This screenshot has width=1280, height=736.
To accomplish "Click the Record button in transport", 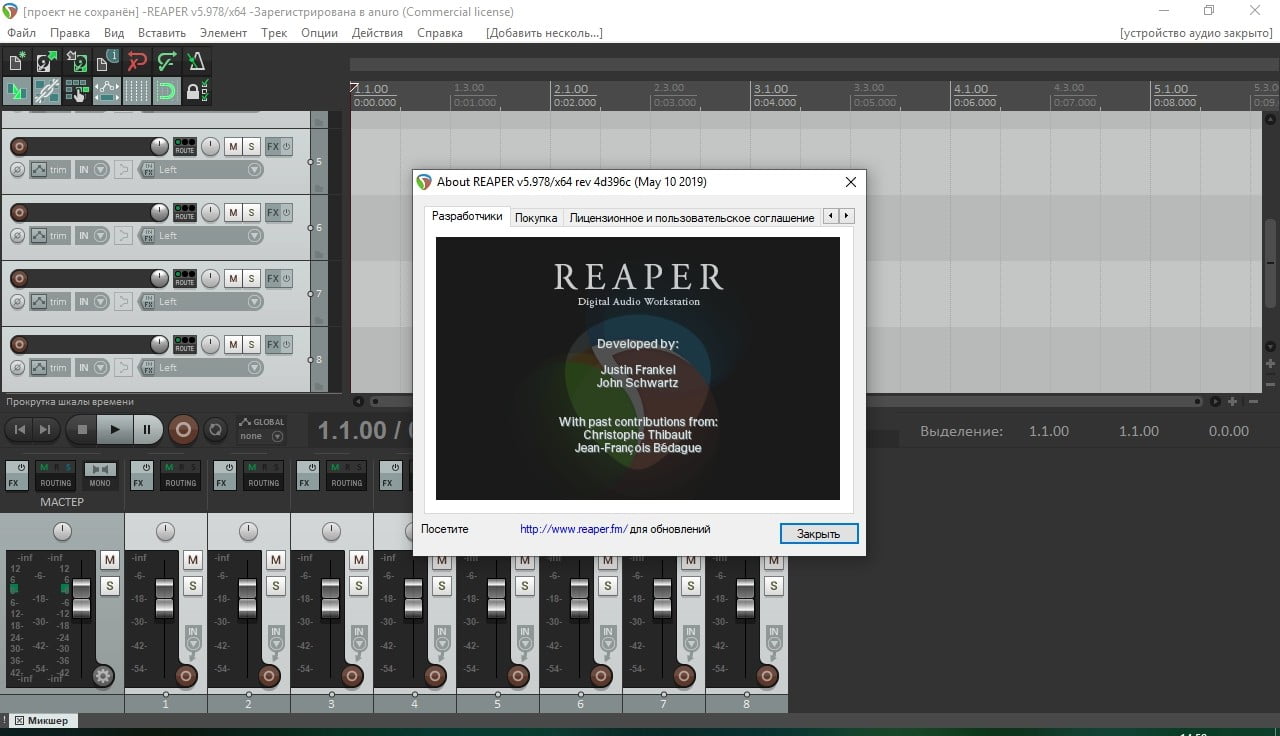I will click(183, 430).
